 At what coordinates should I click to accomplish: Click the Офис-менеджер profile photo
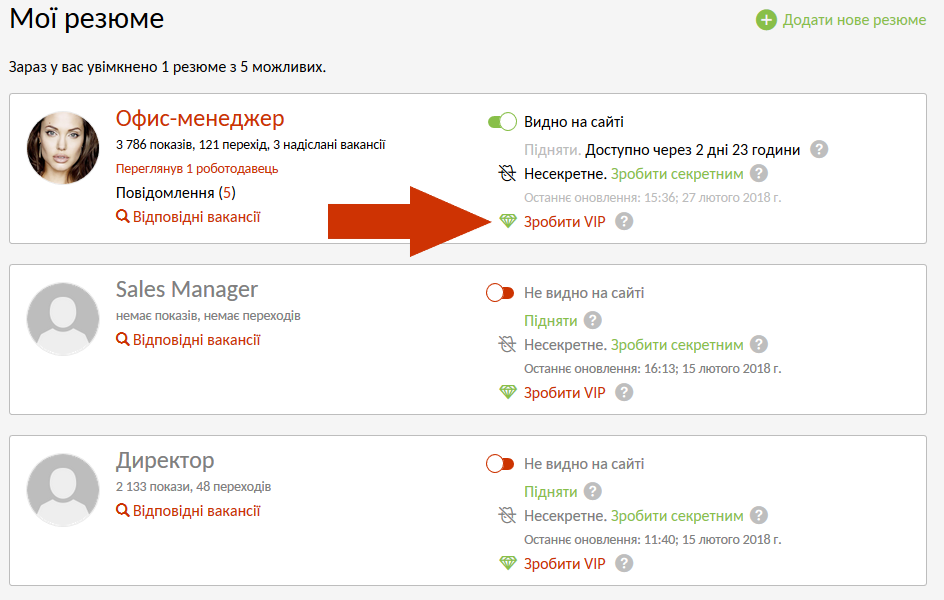[63, 148]
